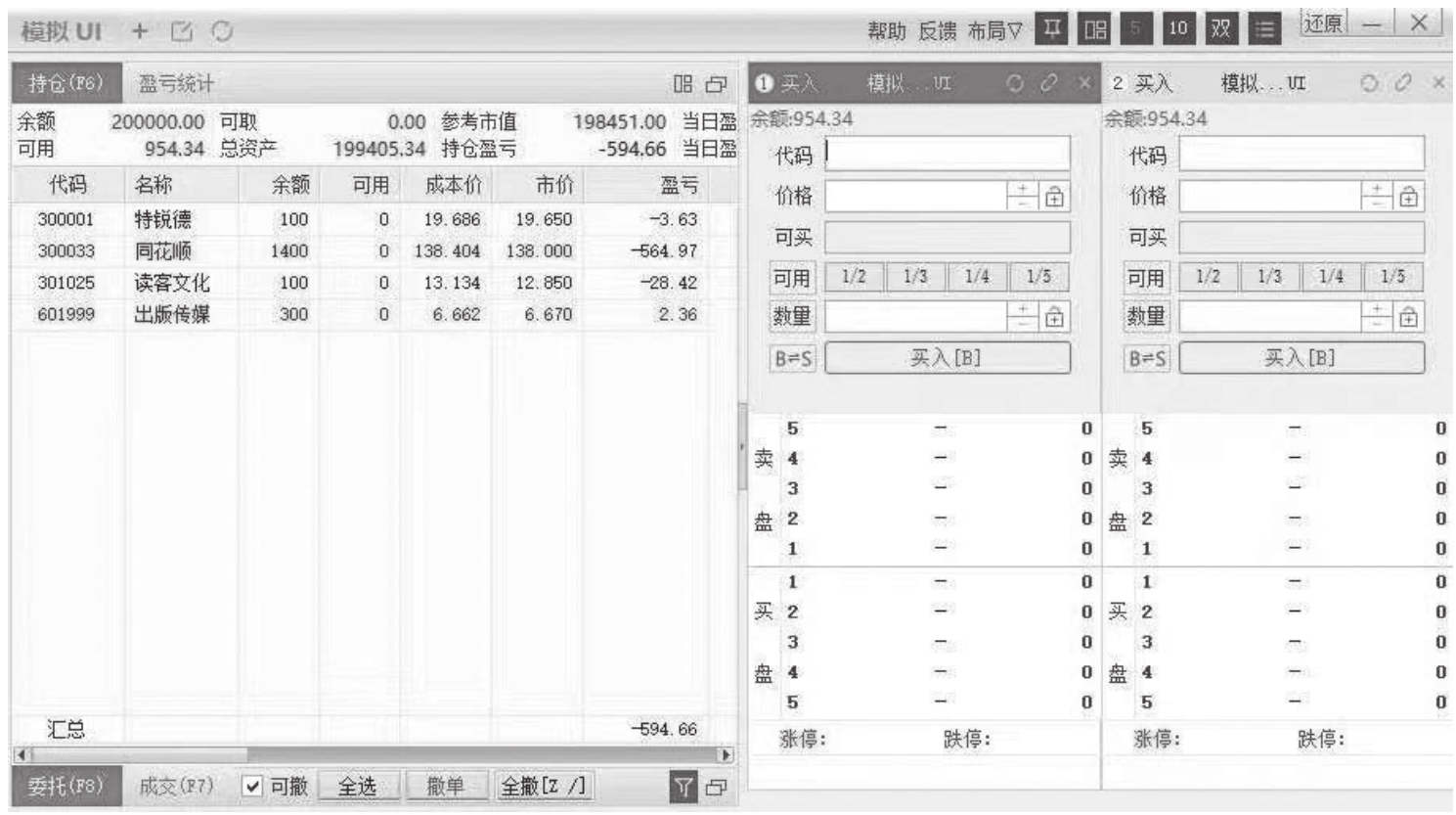Viewport: 1456px width, 815px height.
Task: Toggle 数量 button in panel 2
Action: [x=1146, y=316]
